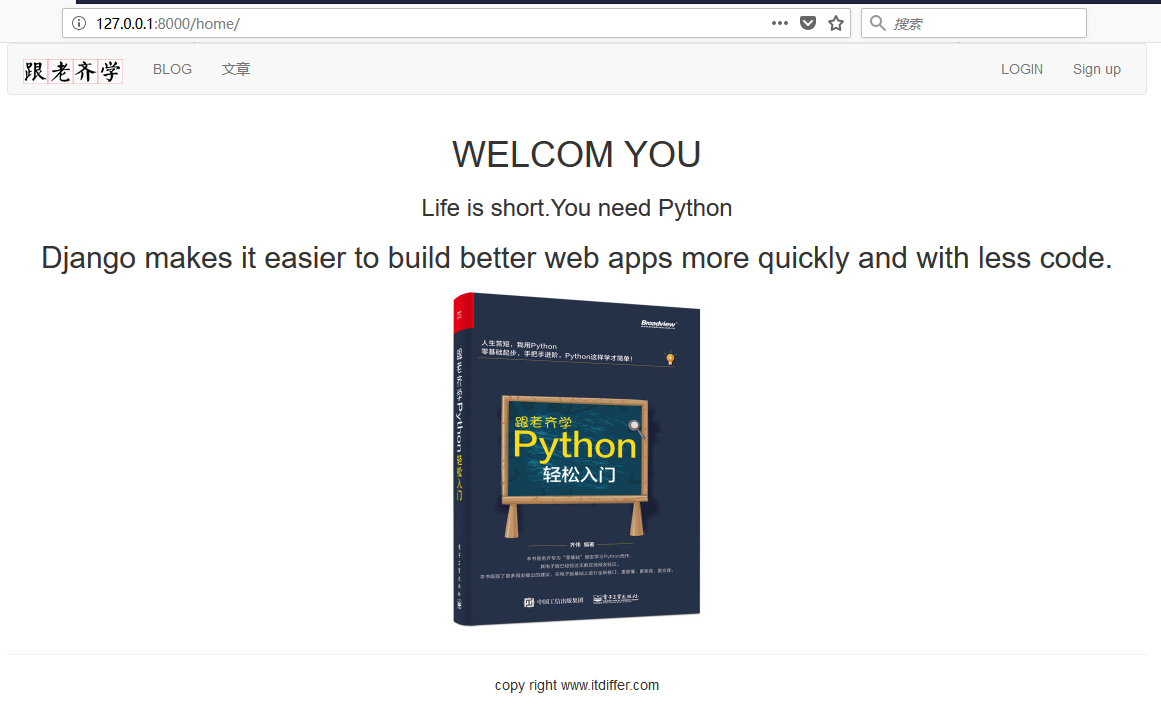Open the 文章 navigation item
The width and height of the screenshot is (1161, 705).
pos(236,69)
